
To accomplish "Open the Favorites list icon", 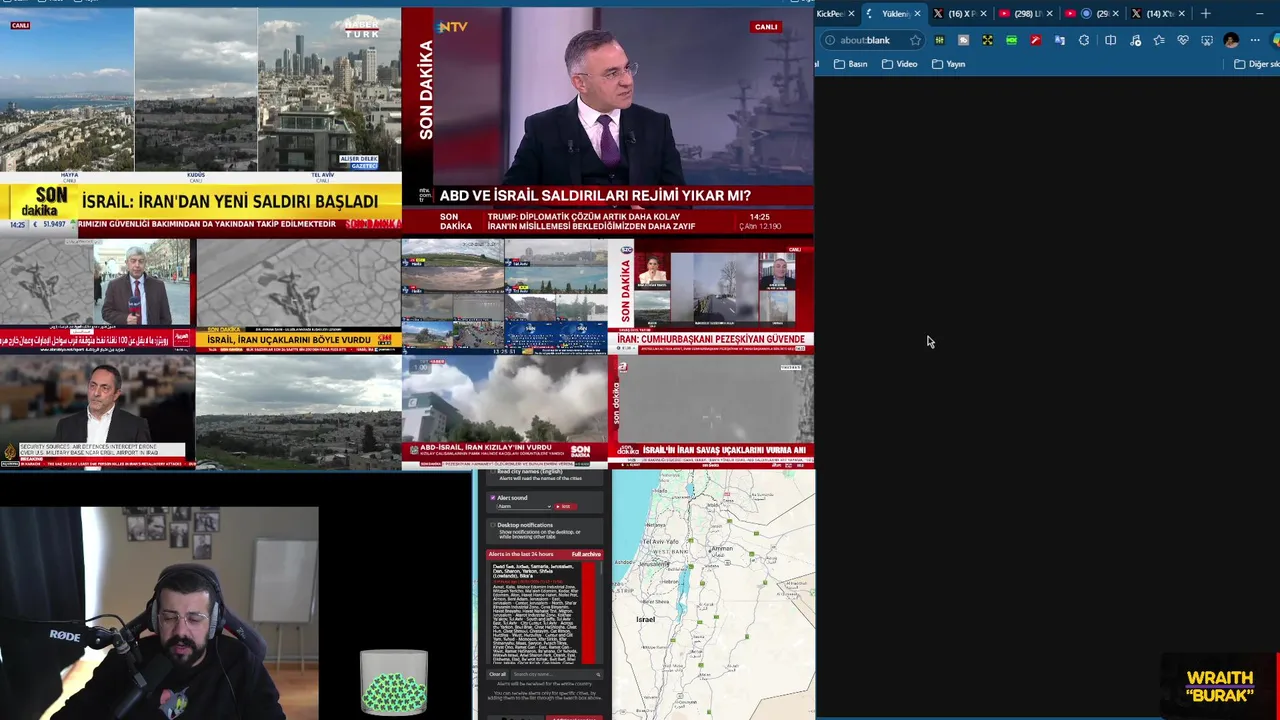I will [1159, 40].
